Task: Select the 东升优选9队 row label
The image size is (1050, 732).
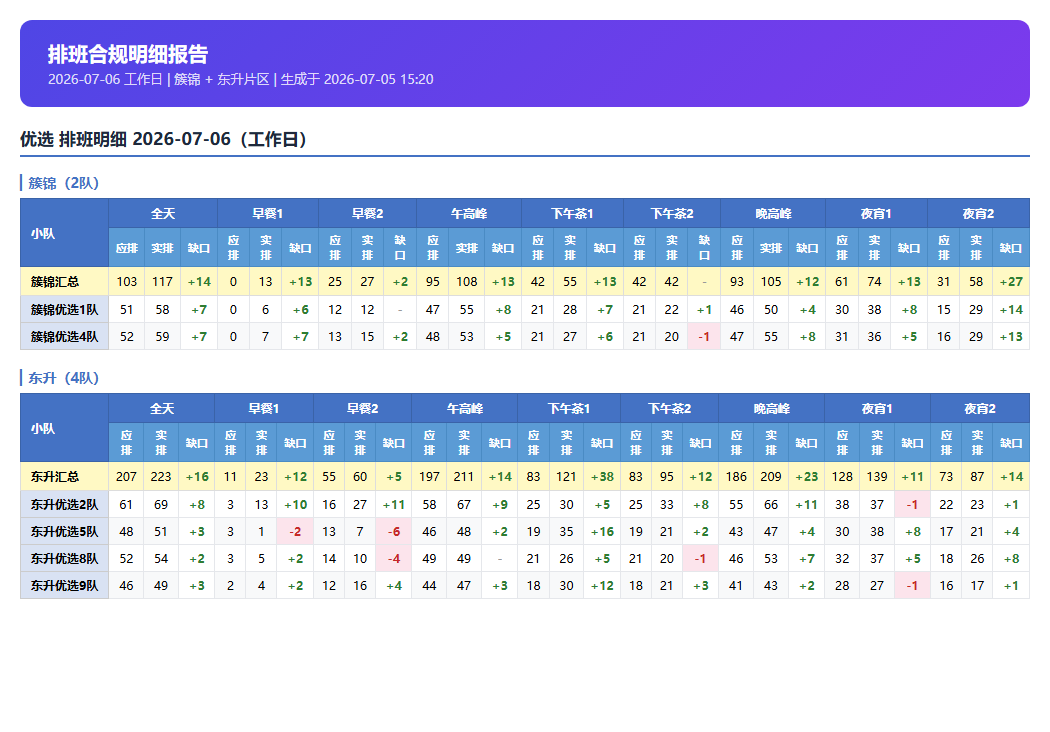Action: (x=64, y=585)
